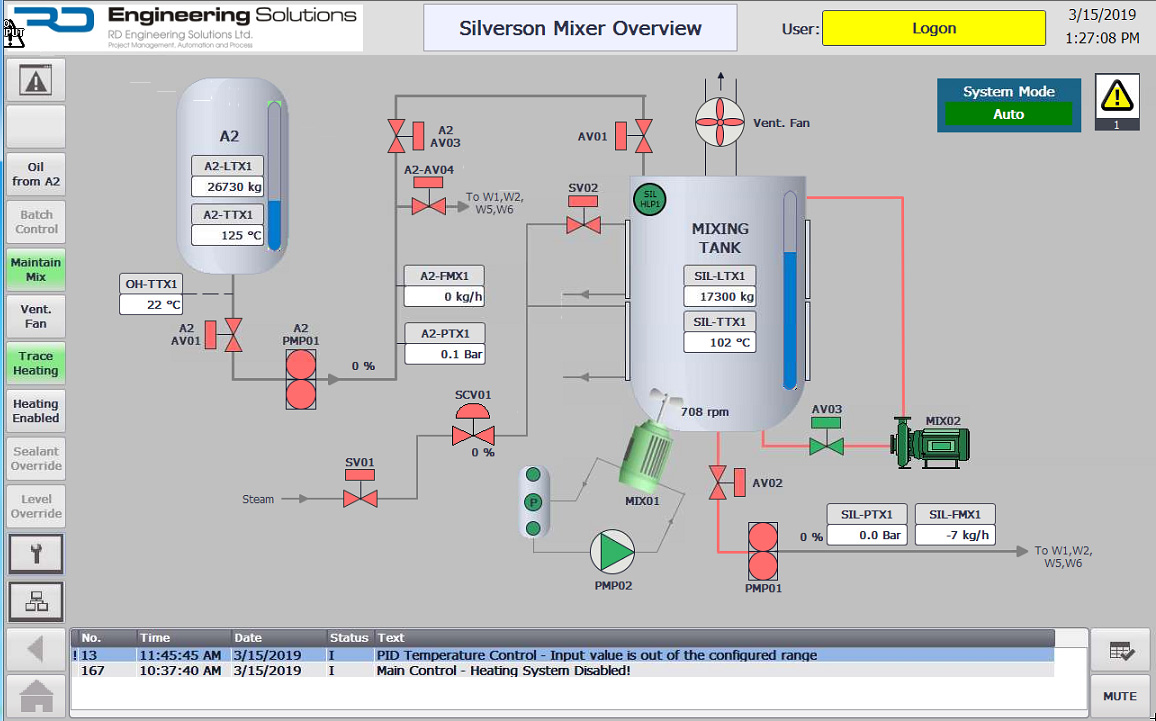
Task: Open the System Mode Auto selector
Action: click(1008, 115)
